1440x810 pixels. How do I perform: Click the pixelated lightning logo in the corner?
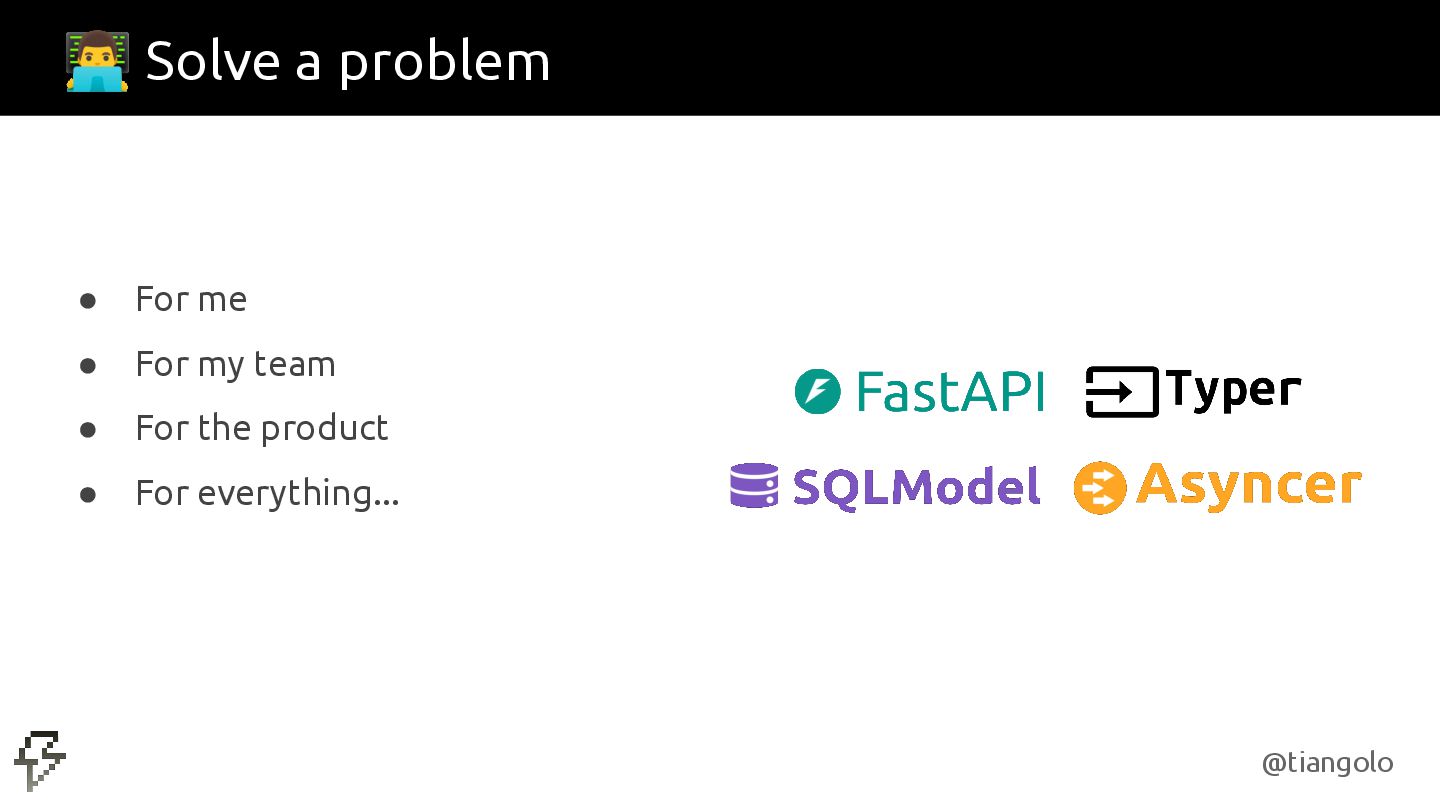(40, 760)
